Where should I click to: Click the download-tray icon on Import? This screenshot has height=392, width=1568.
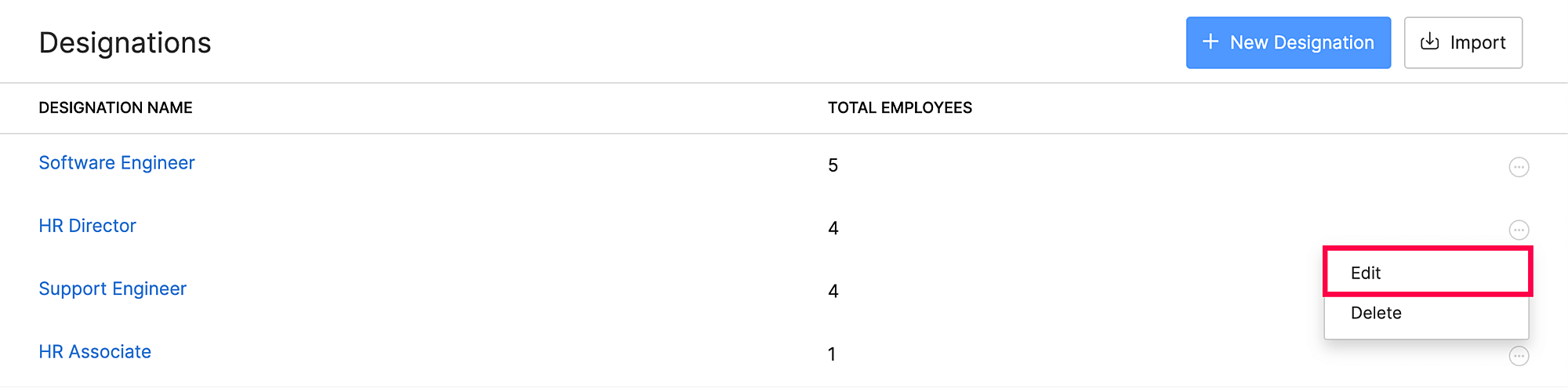click(1430, 42)
